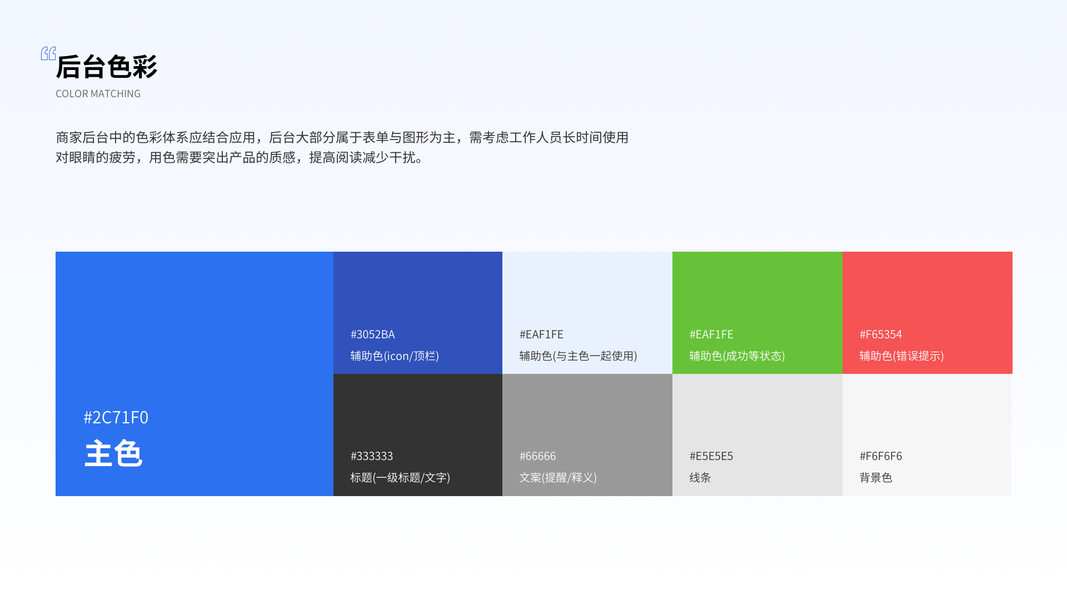Click the COLOR MATCHING subtitle
Image resolution: width=1067 pixels, height=600 pixels.
click(98, 94)
